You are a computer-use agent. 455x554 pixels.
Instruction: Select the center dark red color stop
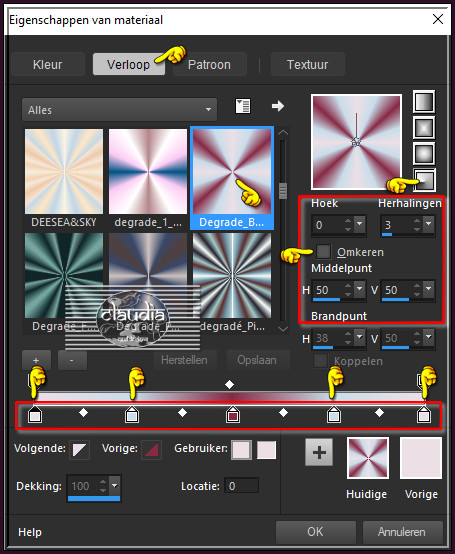click(x=232, y=414)
